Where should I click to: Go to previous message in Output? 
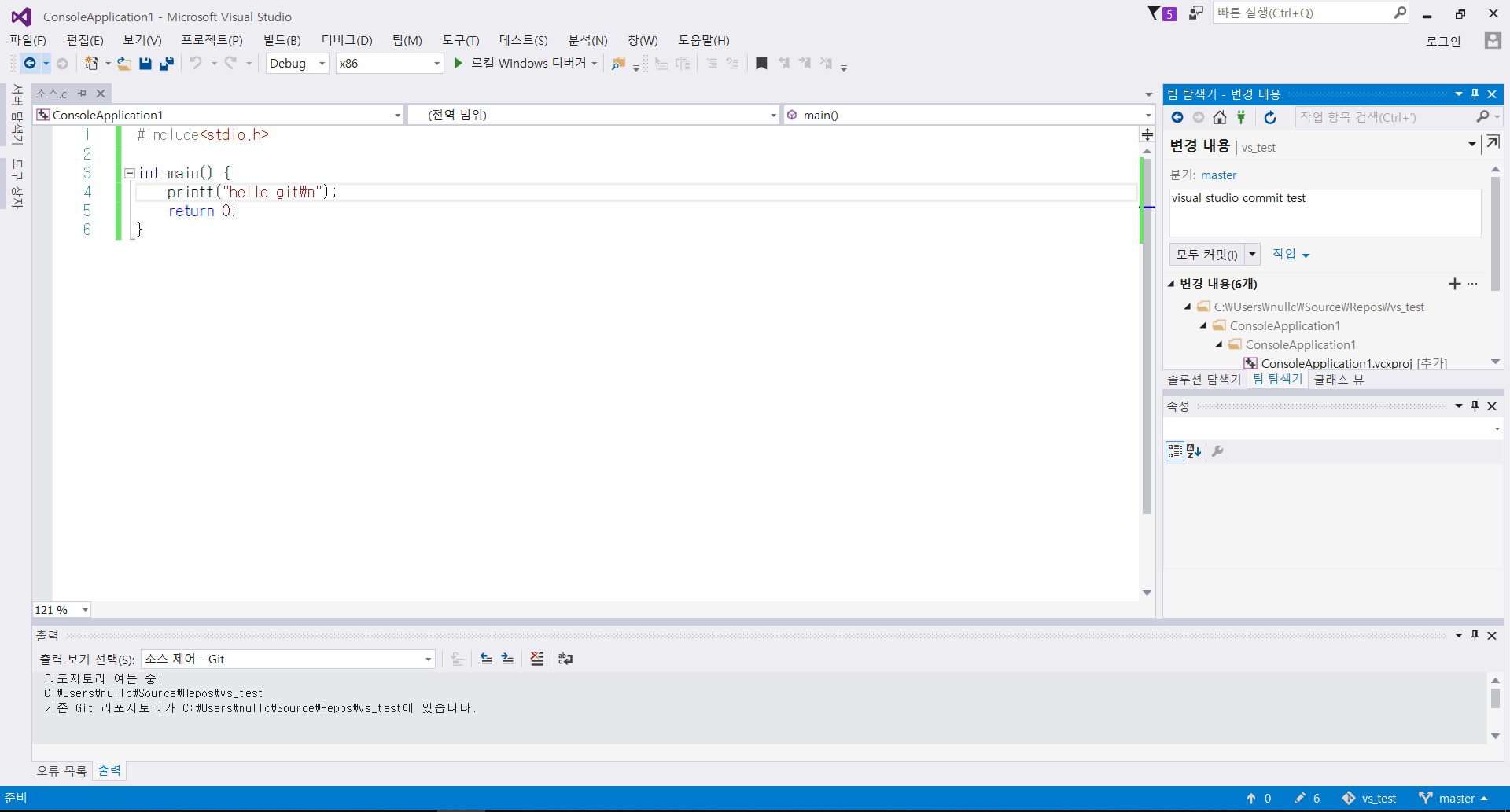[x=487, y=659]
